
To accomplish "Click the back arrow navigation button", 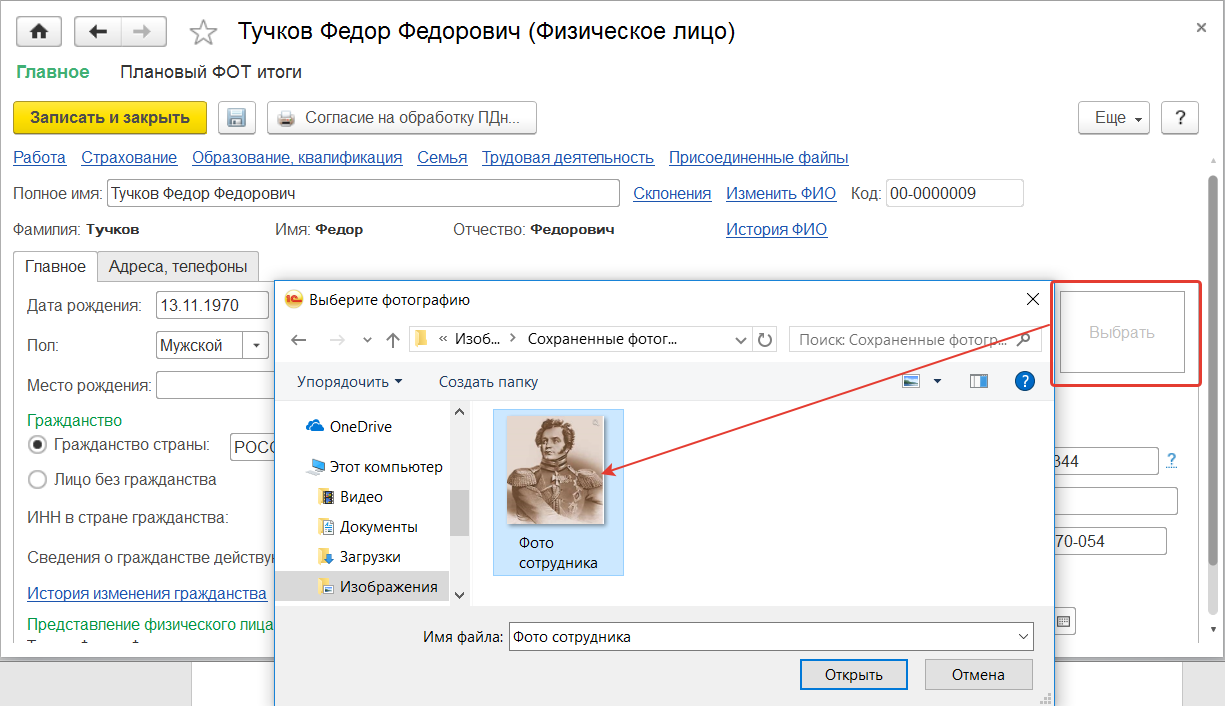I will pyautogui.click(x=98, y=32).
